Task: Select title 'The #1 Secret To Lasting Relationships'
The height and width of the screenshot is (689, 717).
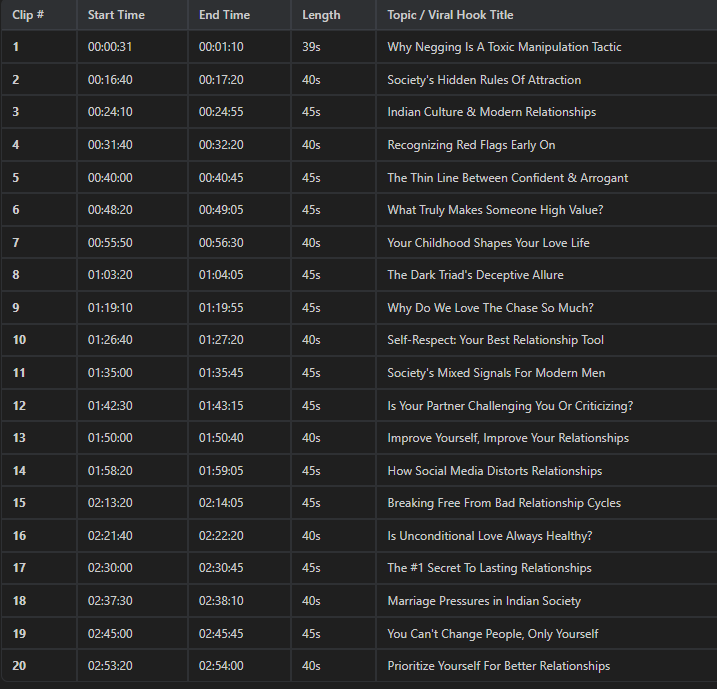Action: tap(489, 567)
